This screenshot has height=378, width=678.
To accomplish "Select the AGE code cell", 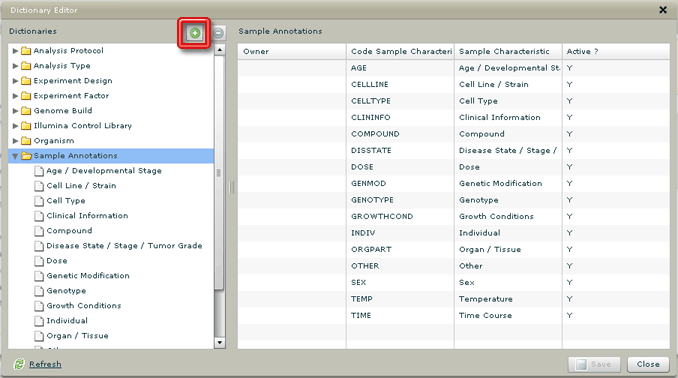I will tap(400, 68).
